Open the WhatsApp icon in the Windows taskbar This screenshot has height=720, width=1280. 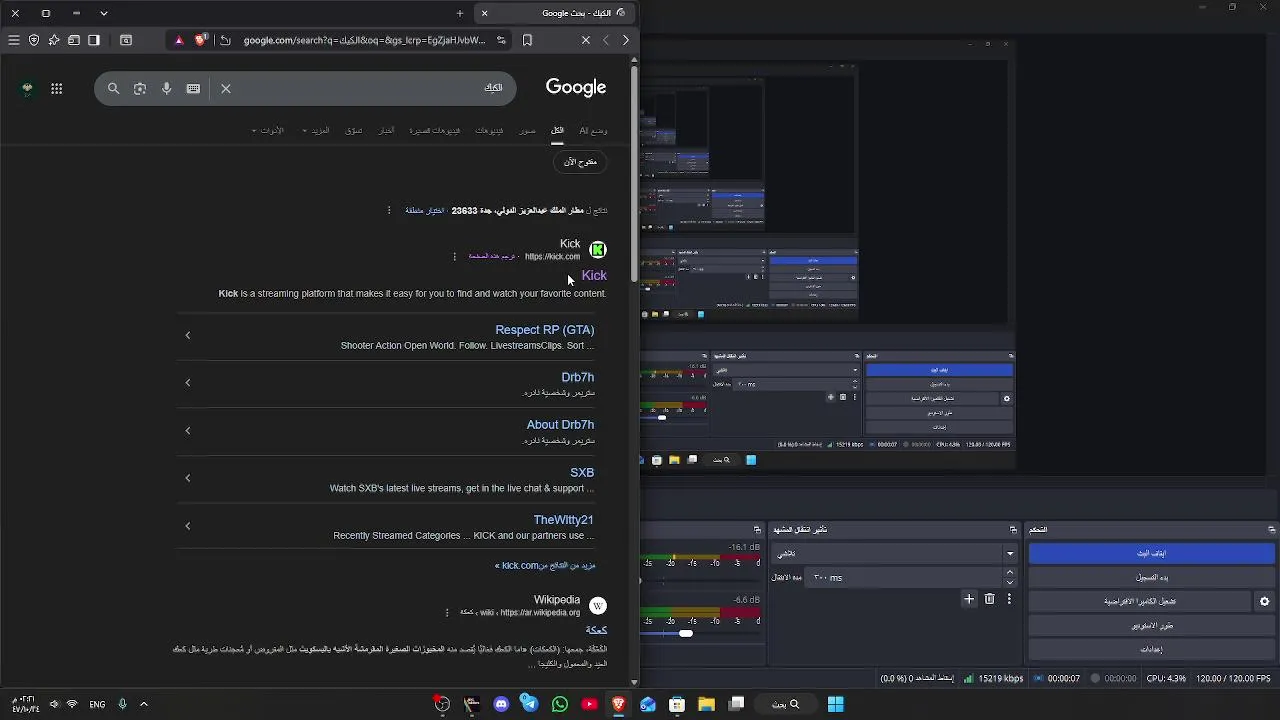pos(560,704)
